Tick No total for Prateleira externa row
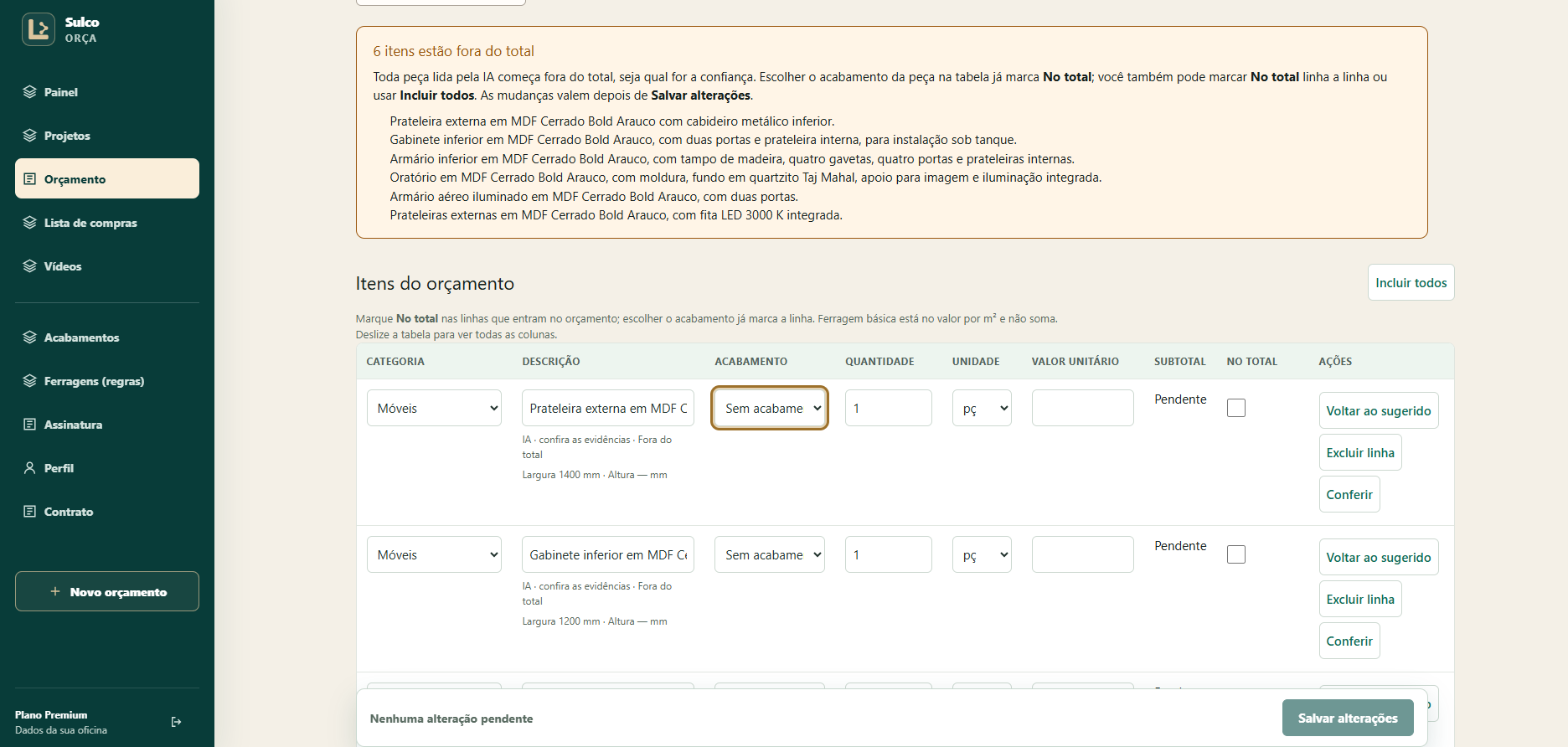The width and height of the screenshot is (1568, 747). (1236, 408)
